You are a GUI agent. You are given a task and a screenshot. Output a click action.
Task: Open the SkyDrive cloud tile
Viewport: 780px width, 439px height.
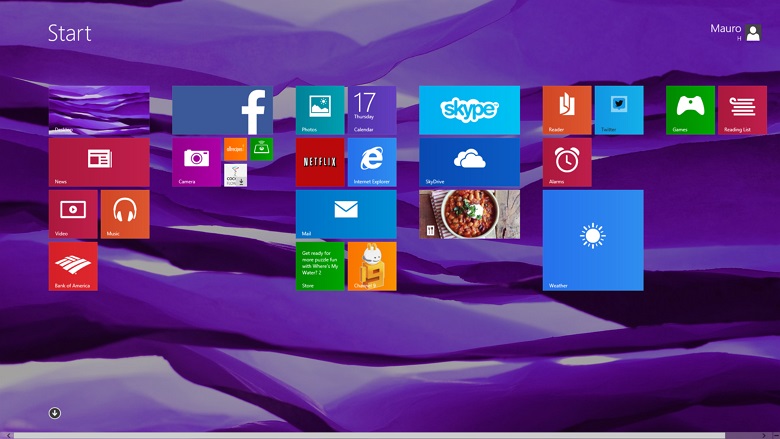[x=470, y=162]
